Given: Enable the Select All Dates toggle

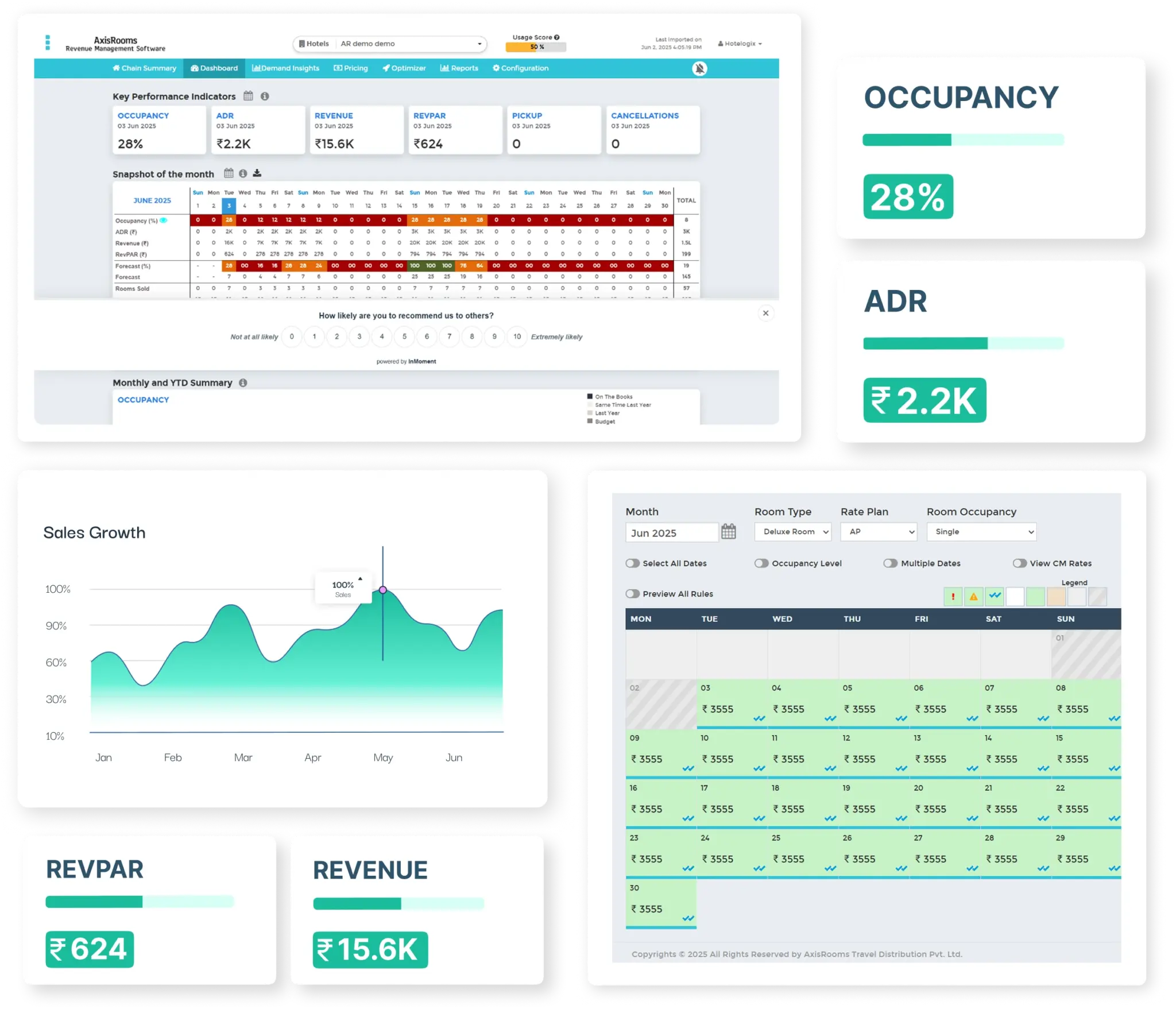Looking at the screenshot, I should [632, 563].
